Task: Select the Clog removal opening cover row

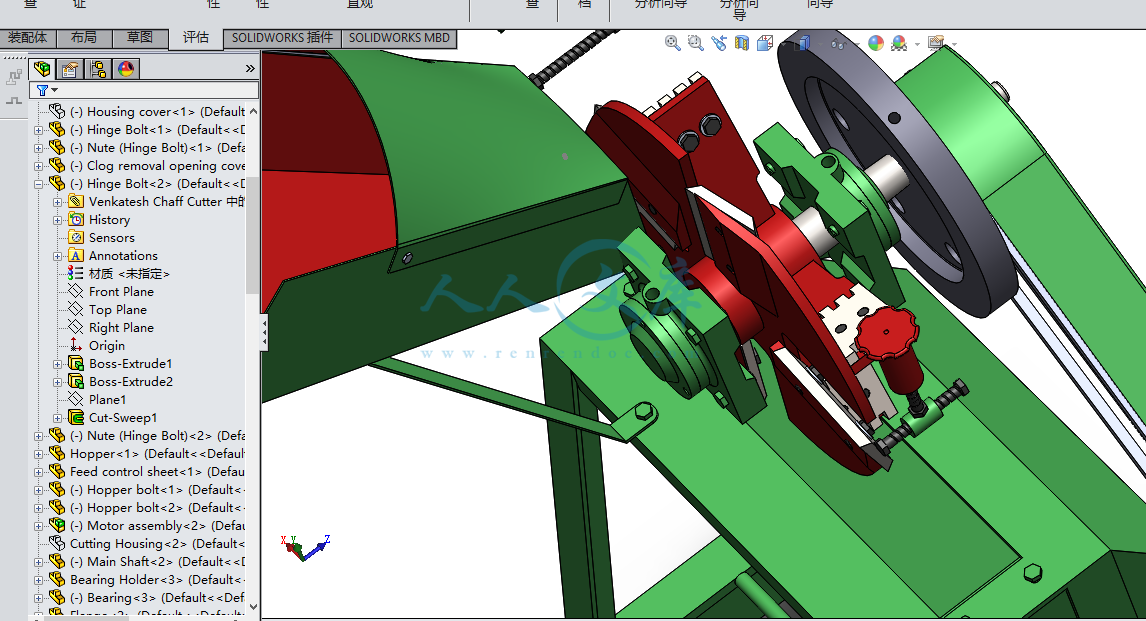Action: 146,165
